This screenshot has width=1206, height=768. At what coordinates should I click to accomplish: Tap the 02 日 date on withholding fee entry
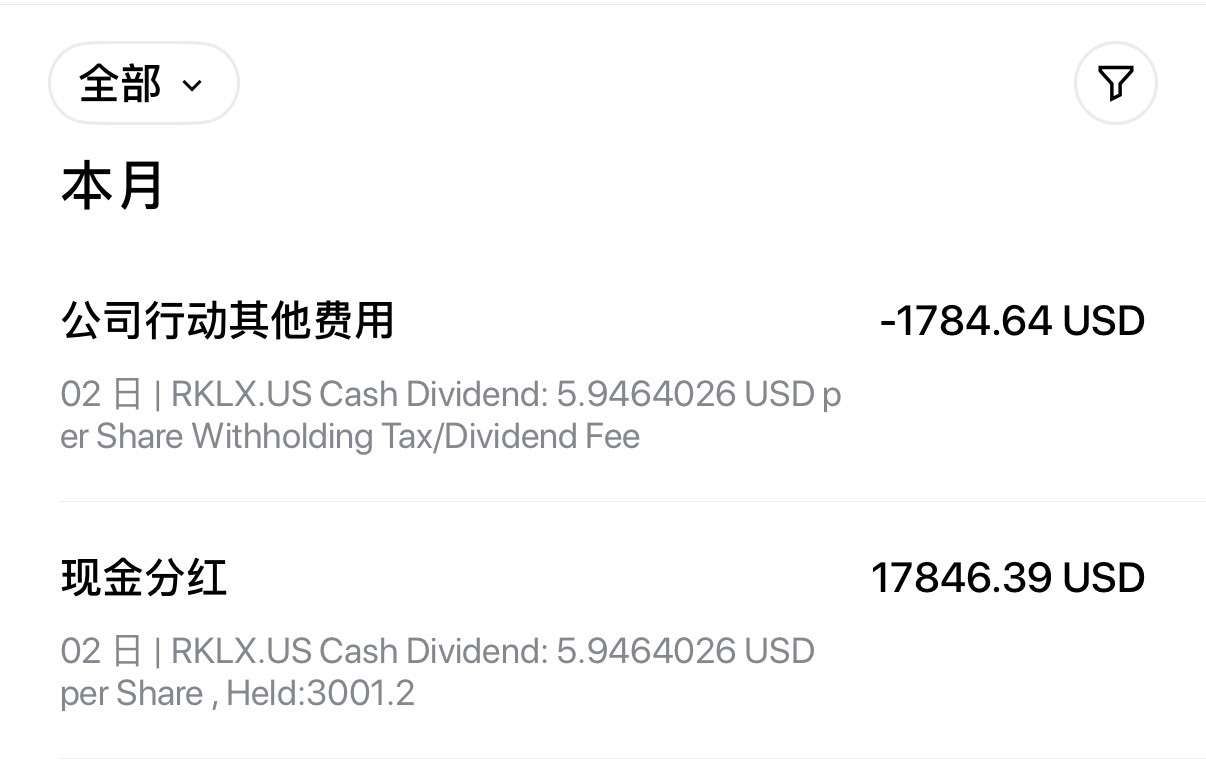(x=101, y=395)
